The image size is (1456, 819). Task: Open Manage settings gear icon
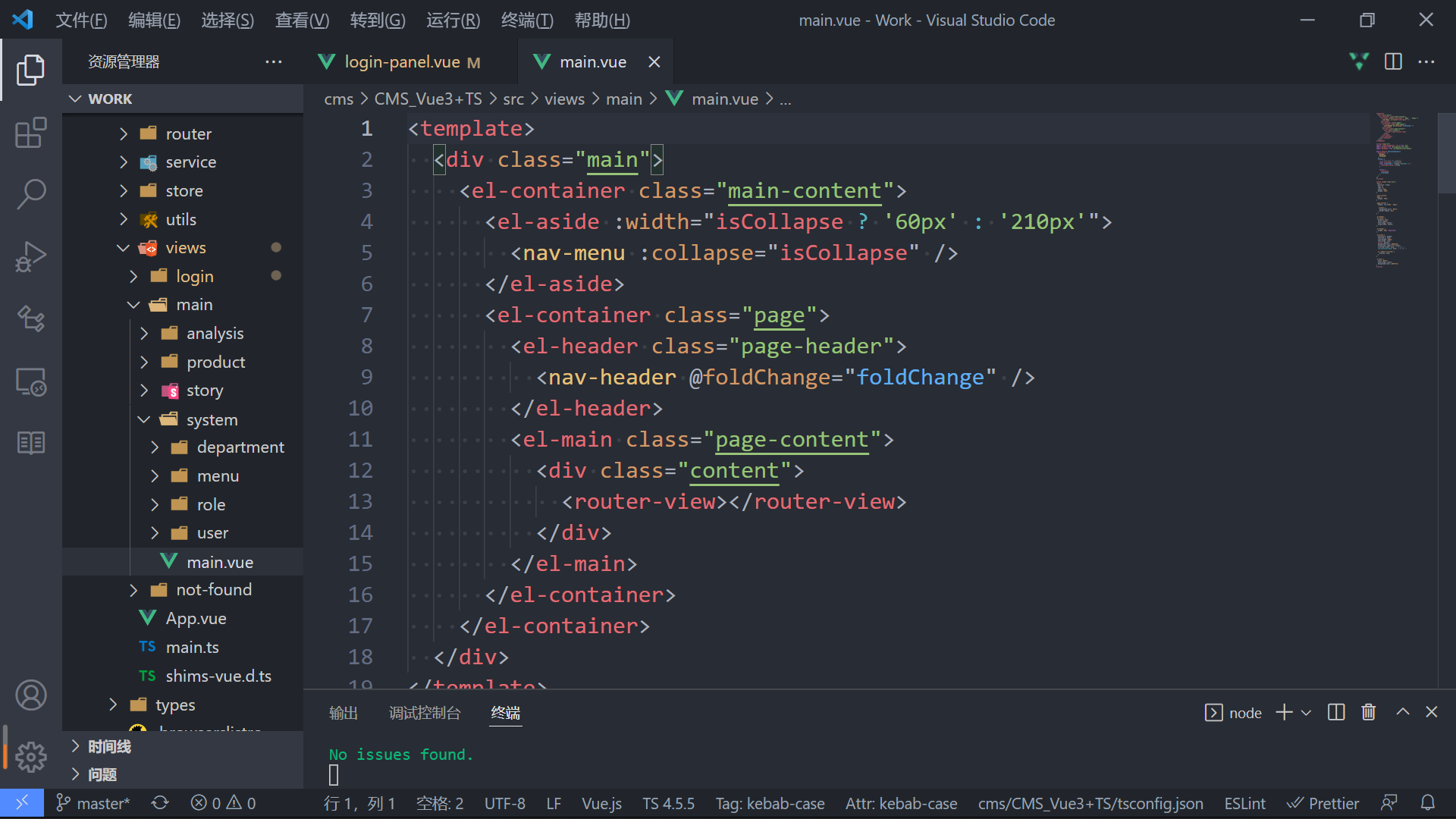click(30, 756)
